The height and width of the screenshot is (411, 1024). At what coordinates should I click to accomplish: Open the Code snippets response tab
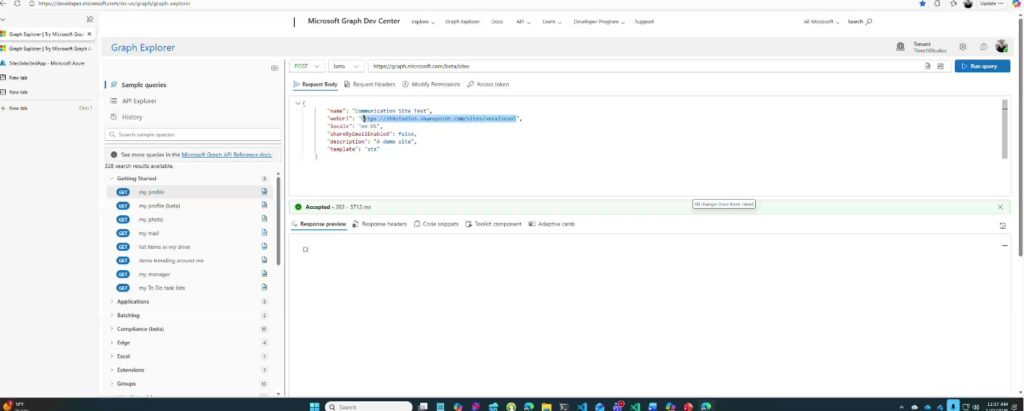coord(439,224)
